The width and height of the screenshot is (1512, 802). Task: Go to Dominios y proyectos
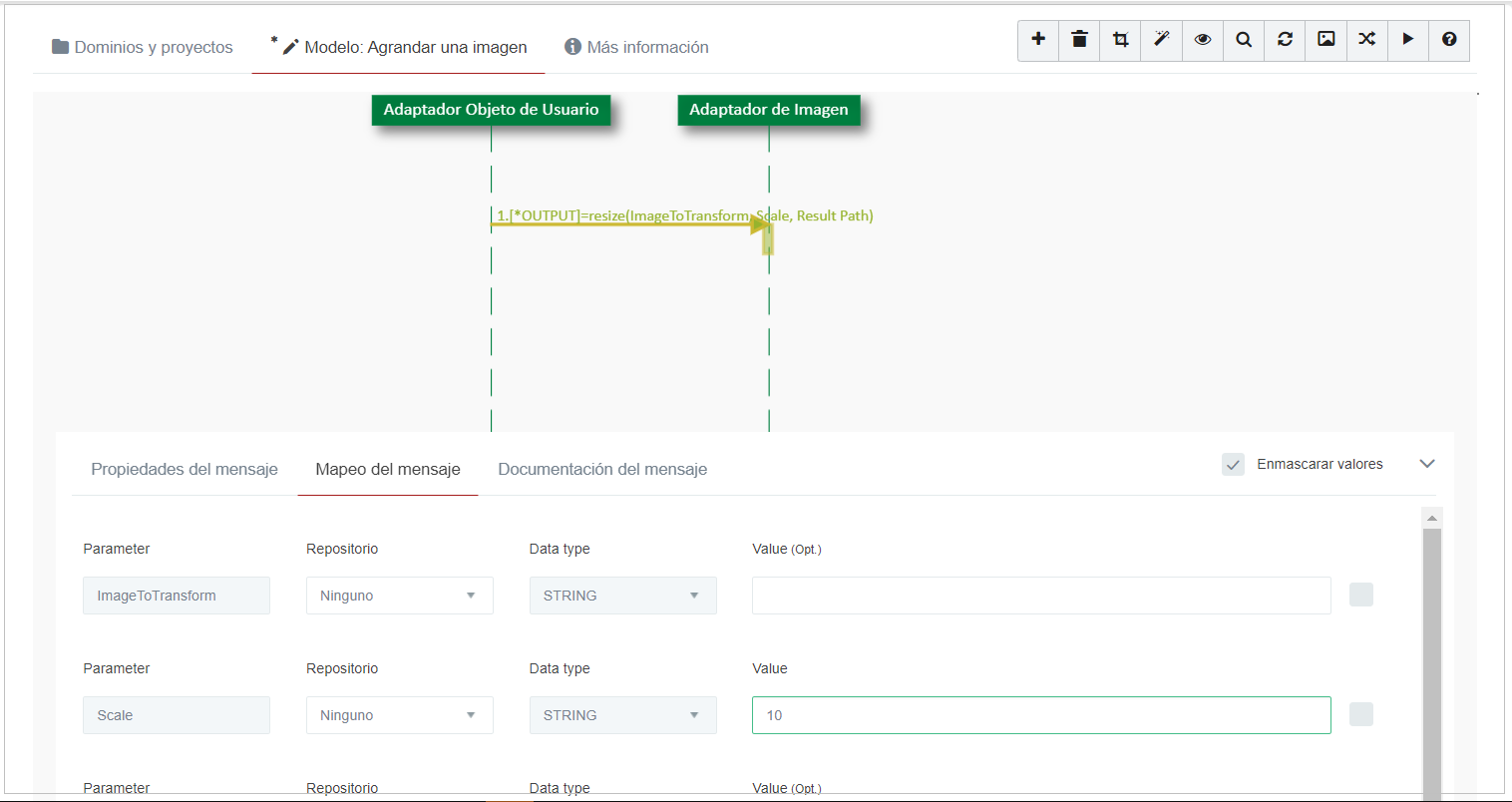[143, 48]
